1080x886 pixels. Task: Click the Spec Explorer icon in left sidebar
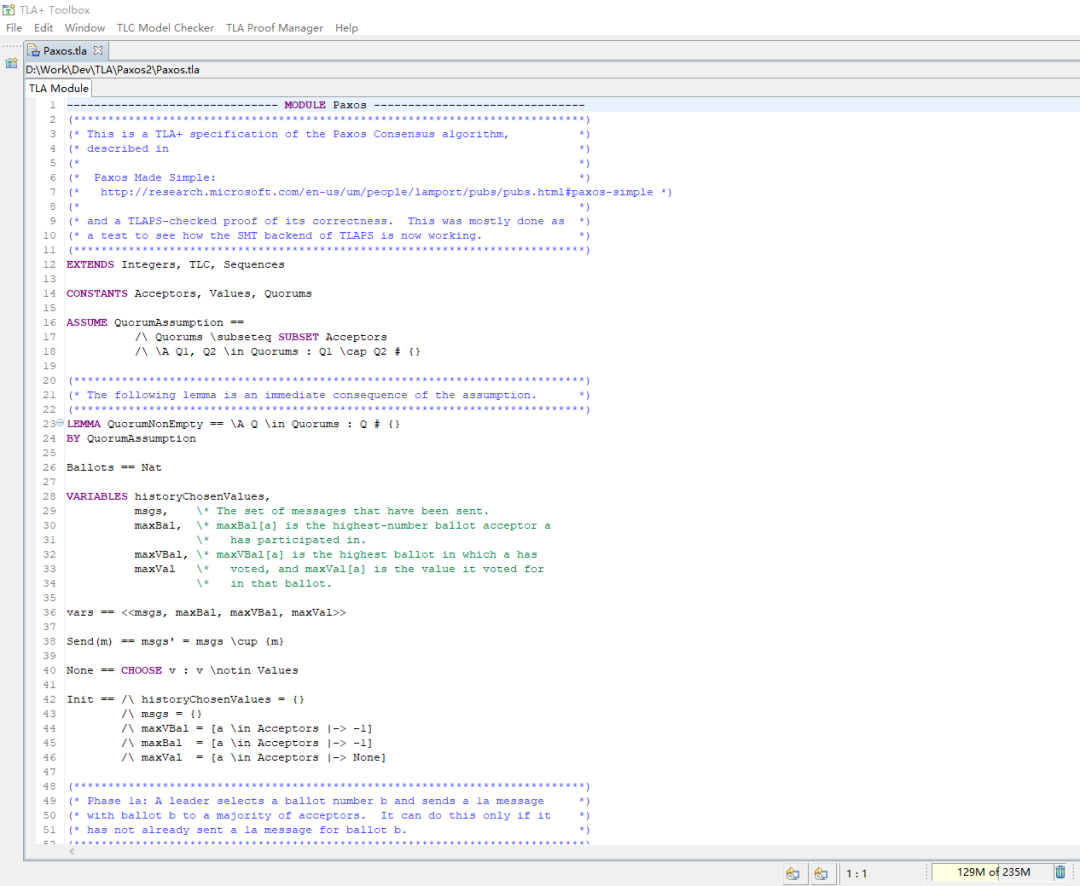point(11,63)
